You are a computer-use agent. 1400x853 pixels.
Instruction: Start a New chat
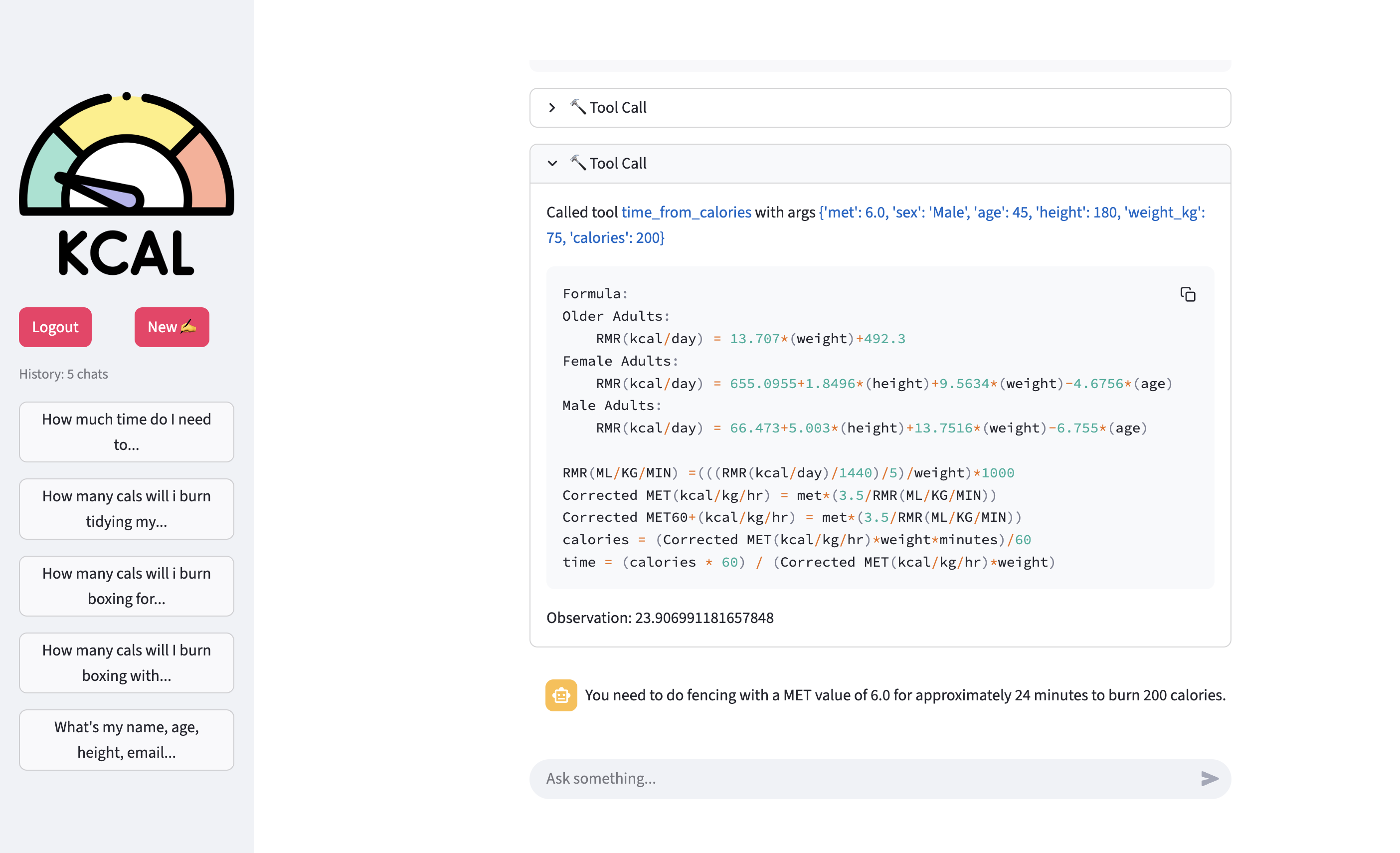click(172, 327)
